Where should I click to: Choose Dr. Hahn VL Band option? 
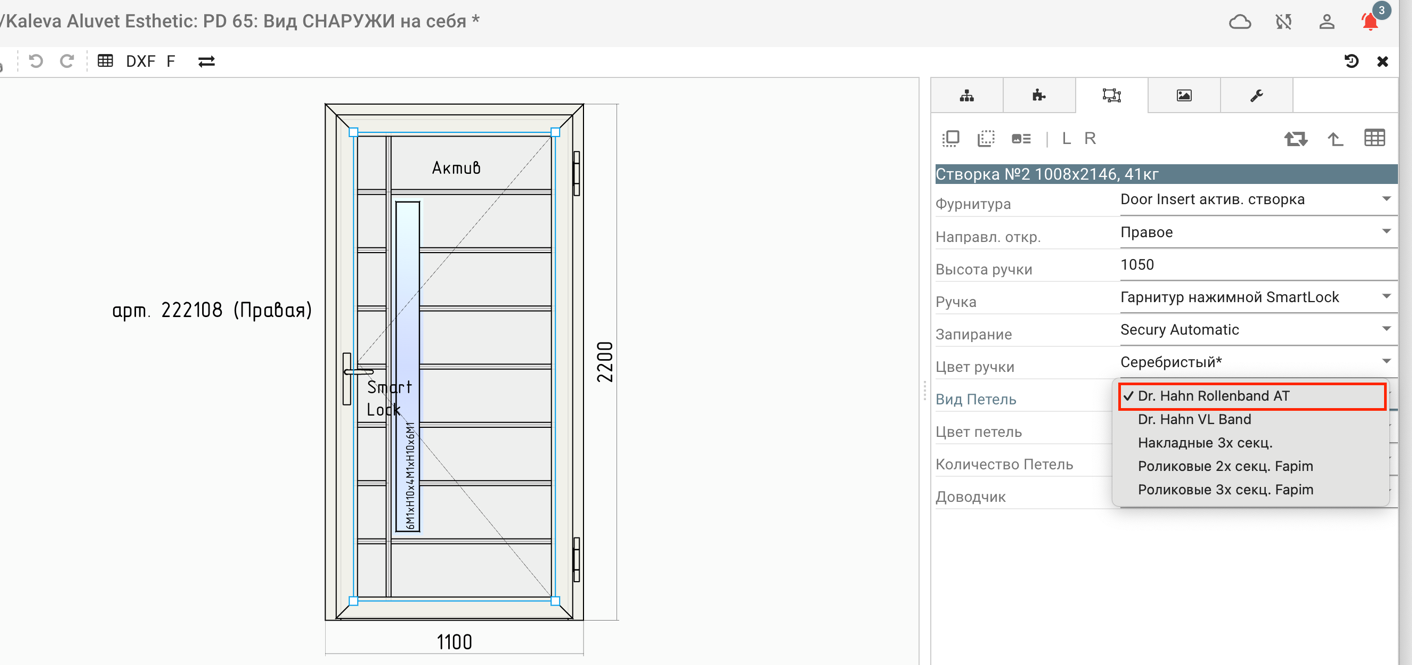[x=1252, y=420]
